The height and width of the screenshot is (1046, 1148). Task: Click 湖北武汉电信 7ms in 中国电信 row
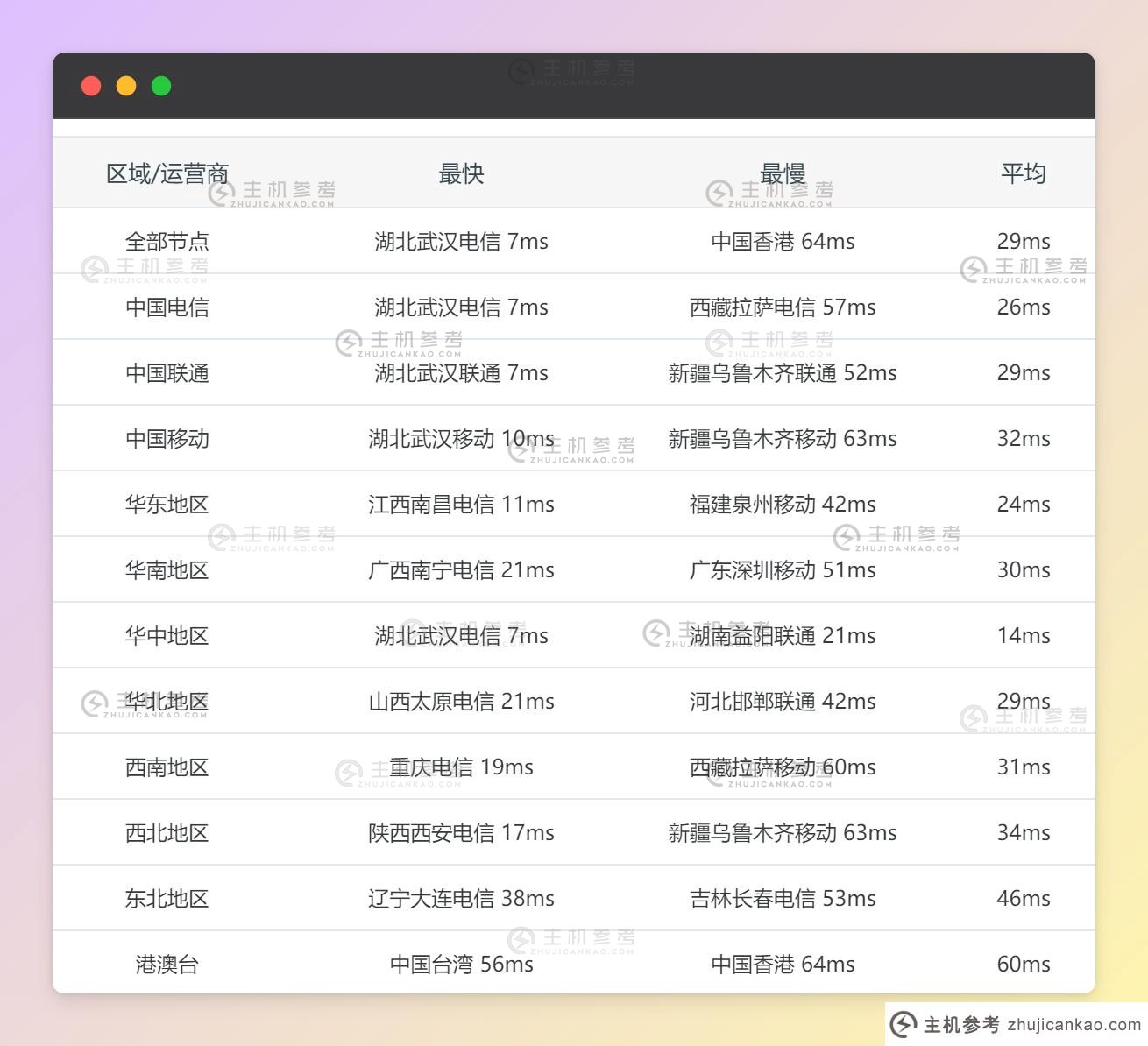click(x=461, y=307)
